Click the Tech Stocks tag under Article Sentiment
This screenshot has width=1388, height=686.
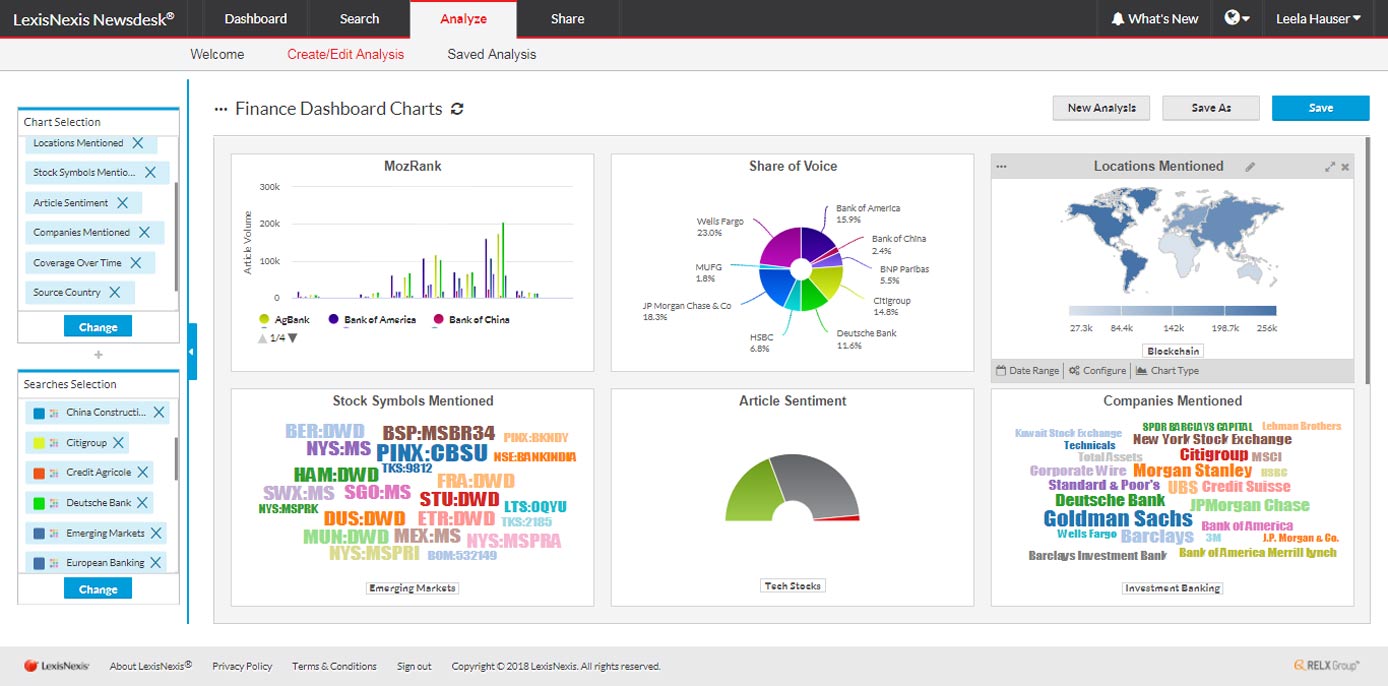point(792,586)
